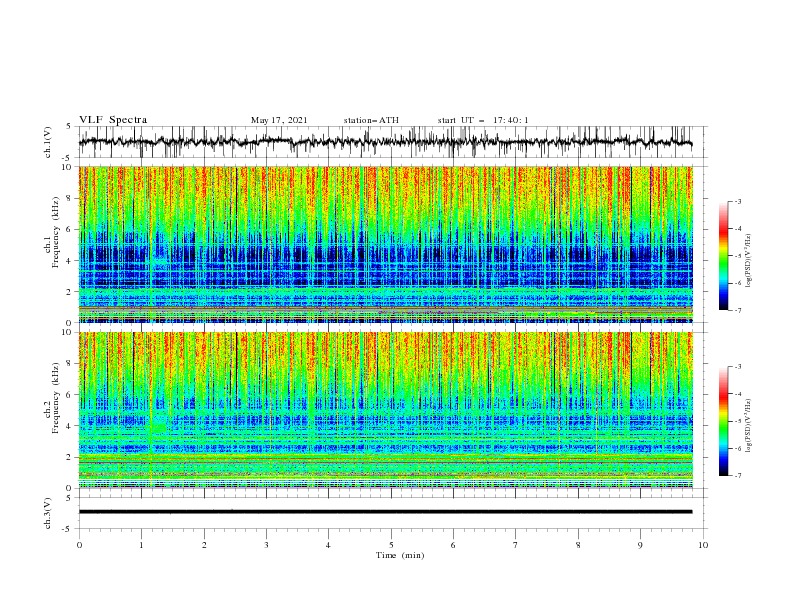Click the "start UT = 17:40: 1" text
792x612 pixels.
click(x=483, y=120)
